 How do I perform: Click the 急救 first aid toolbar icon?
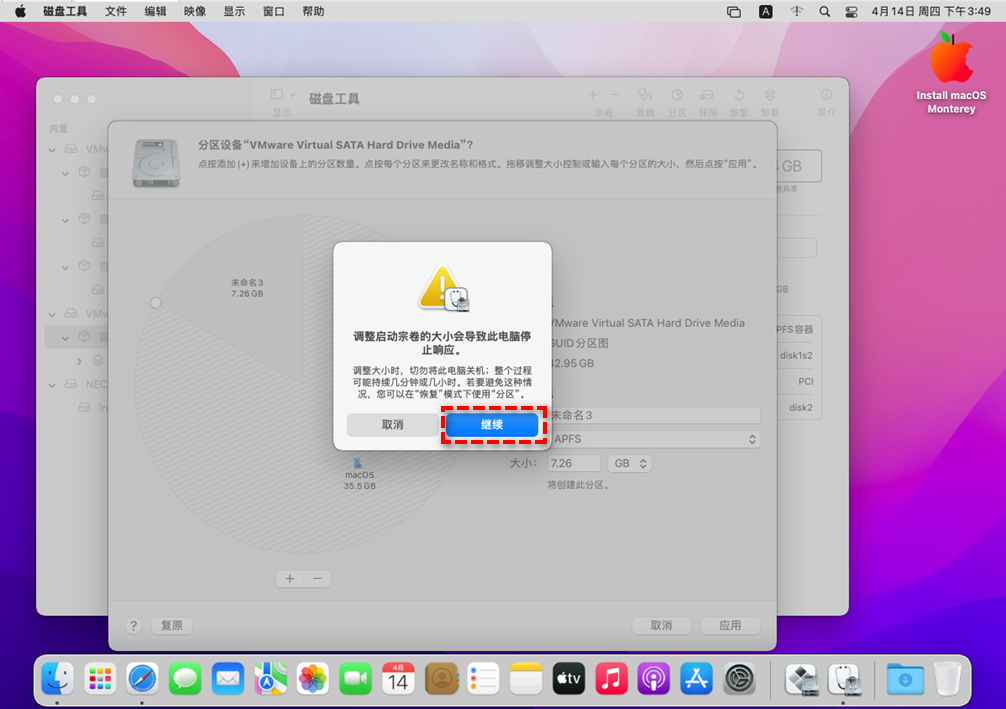point(645,96)
